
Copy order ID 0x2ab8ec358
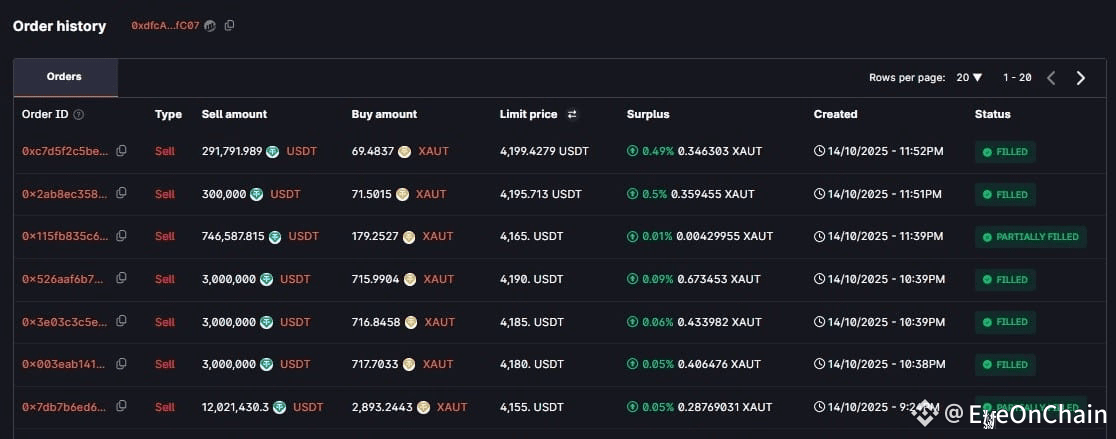click(121, 194)
